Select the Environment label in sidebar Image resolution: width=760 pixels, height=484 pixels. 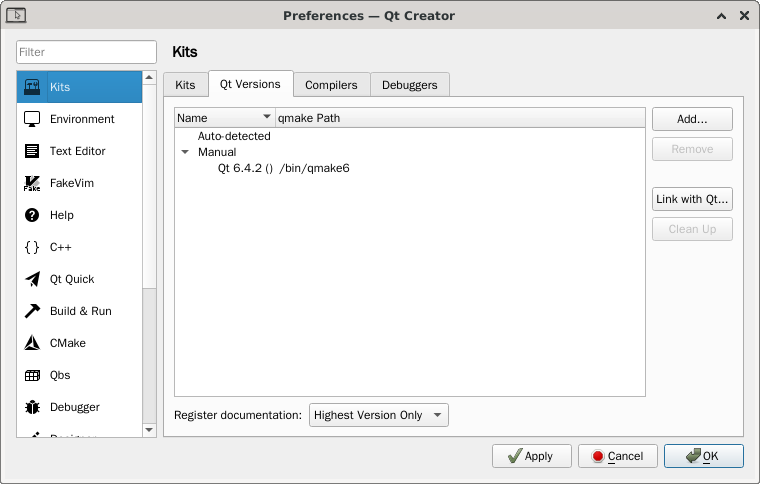(x=82, y=119)
